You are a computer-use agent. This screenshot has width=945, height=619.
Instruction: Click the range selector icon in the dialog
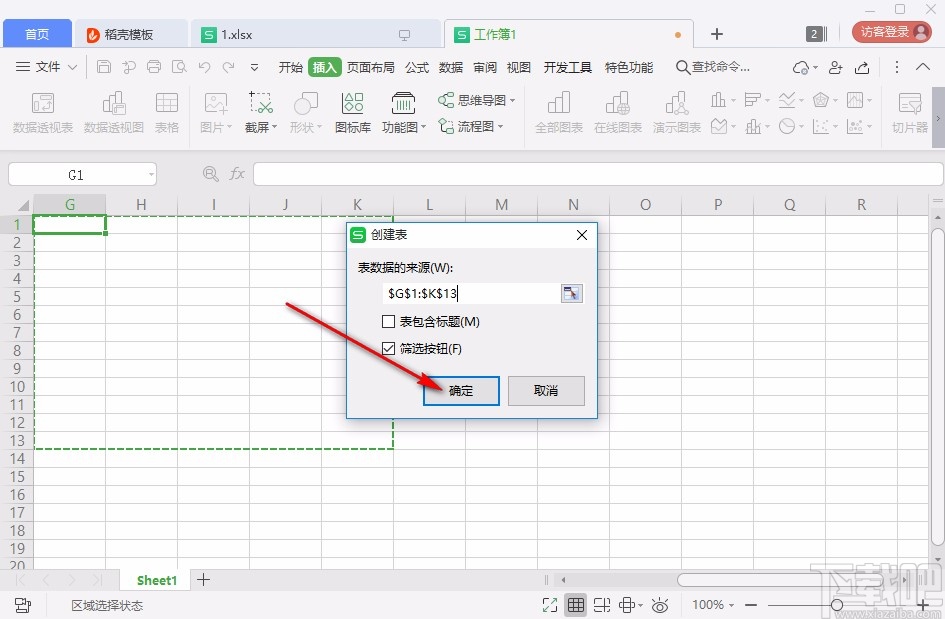571,293
